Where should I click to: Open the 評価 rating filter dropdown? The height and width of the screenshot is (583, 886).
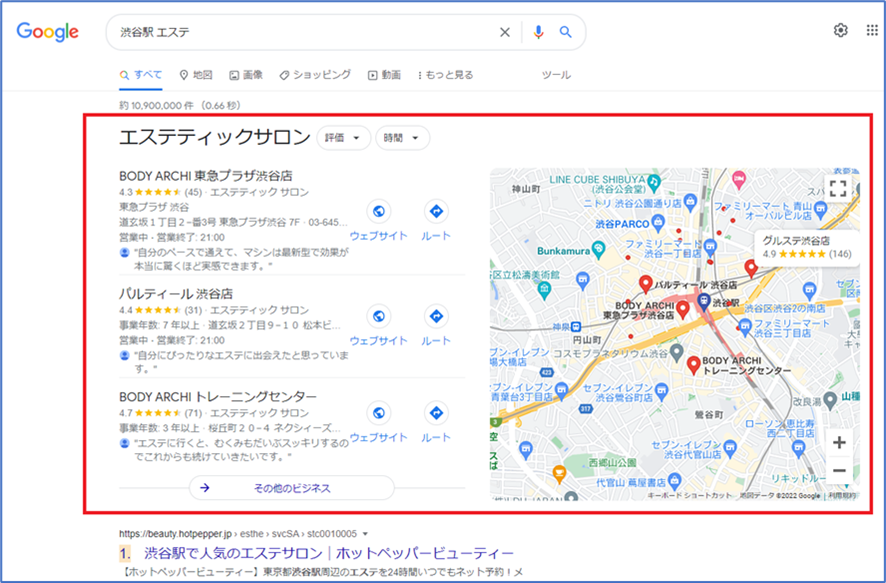click(x=344, y=138)
